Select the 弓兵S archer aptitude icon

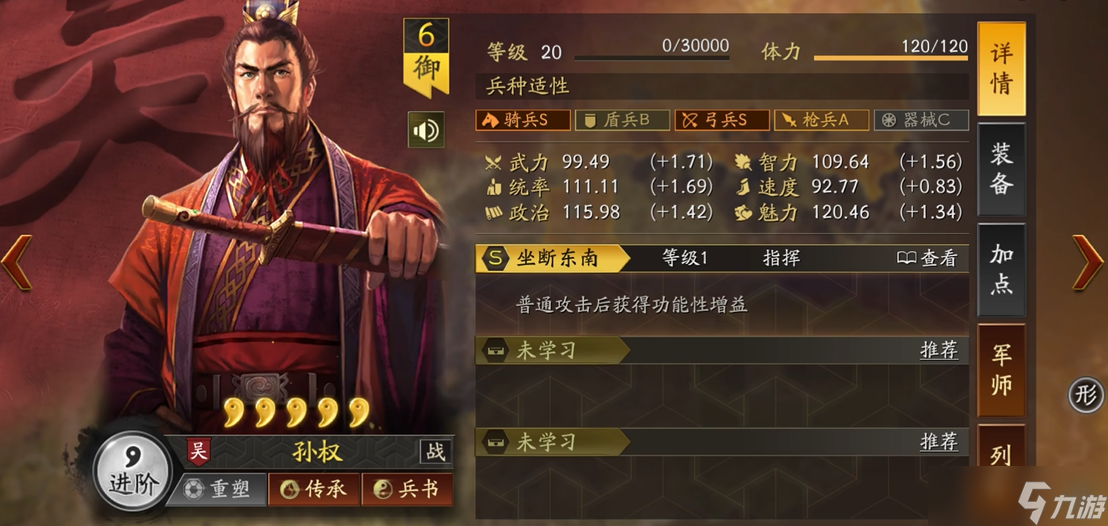(721, 120)
